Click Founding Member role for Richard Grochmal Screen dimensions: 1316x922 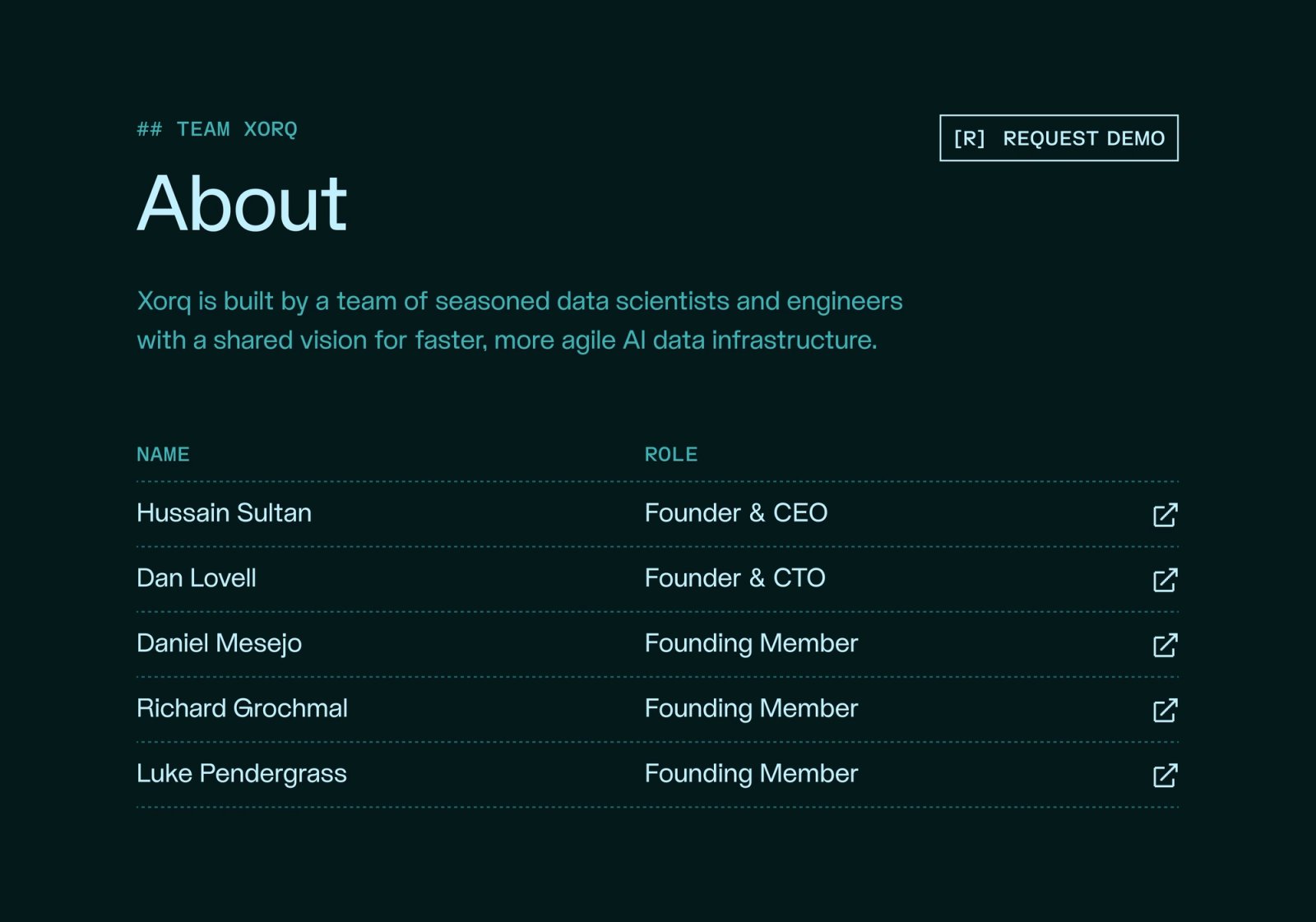coord(751,708)
